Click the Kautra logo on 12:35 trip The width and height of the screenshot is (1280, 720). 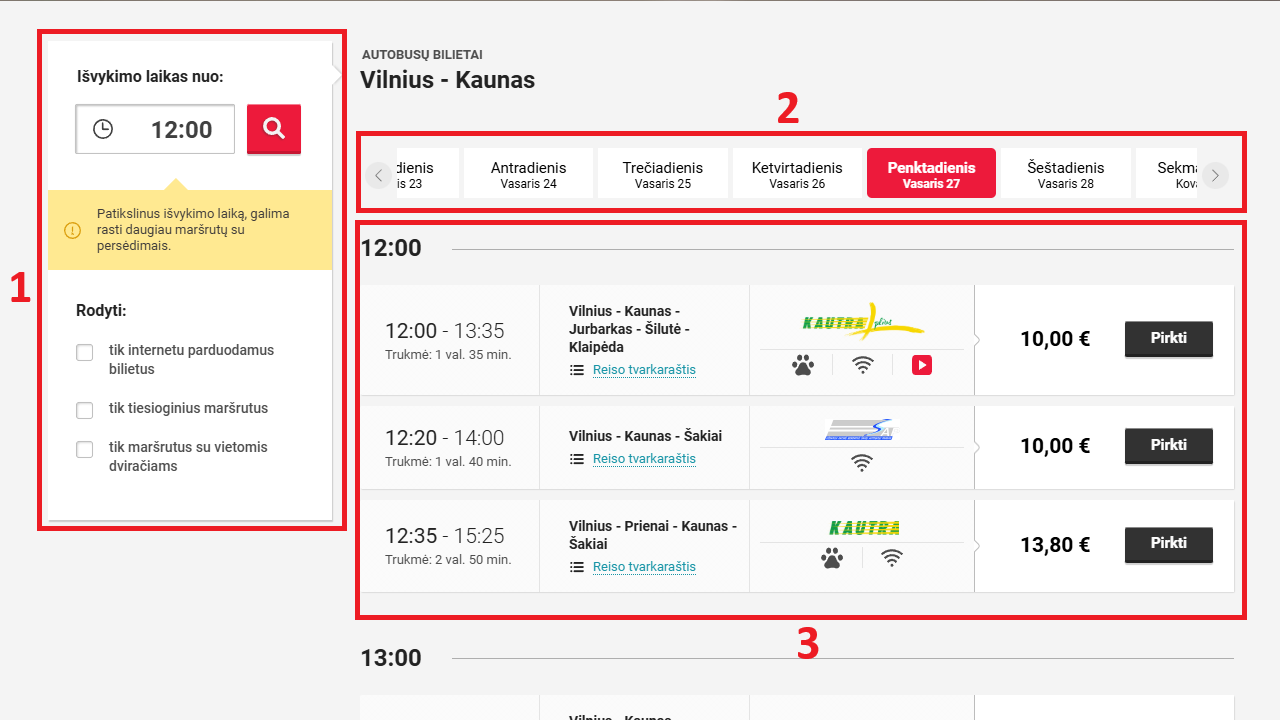864,528
